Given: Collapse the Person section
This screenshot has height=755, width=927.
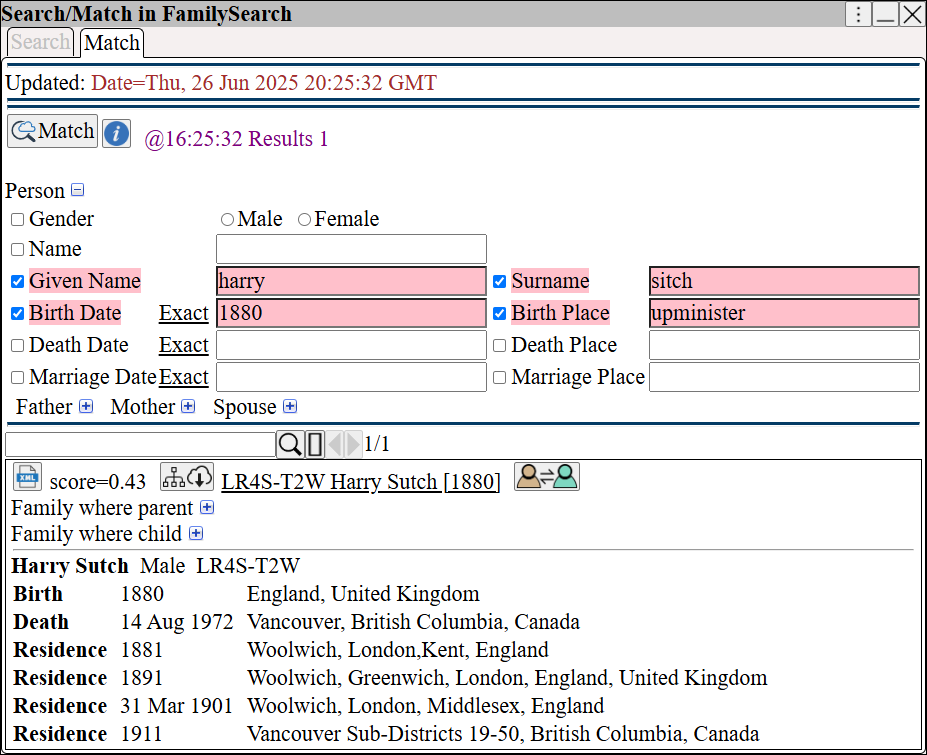Looking at the screenshot, I should coord(77,190).
